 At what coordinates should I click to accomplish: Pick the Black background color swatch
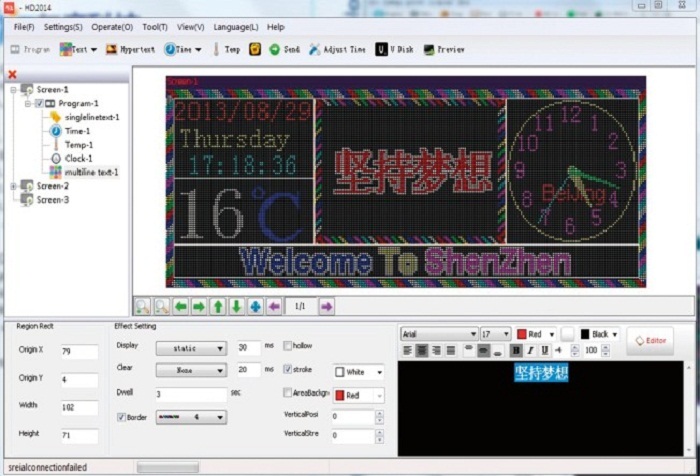click(585, 334)
